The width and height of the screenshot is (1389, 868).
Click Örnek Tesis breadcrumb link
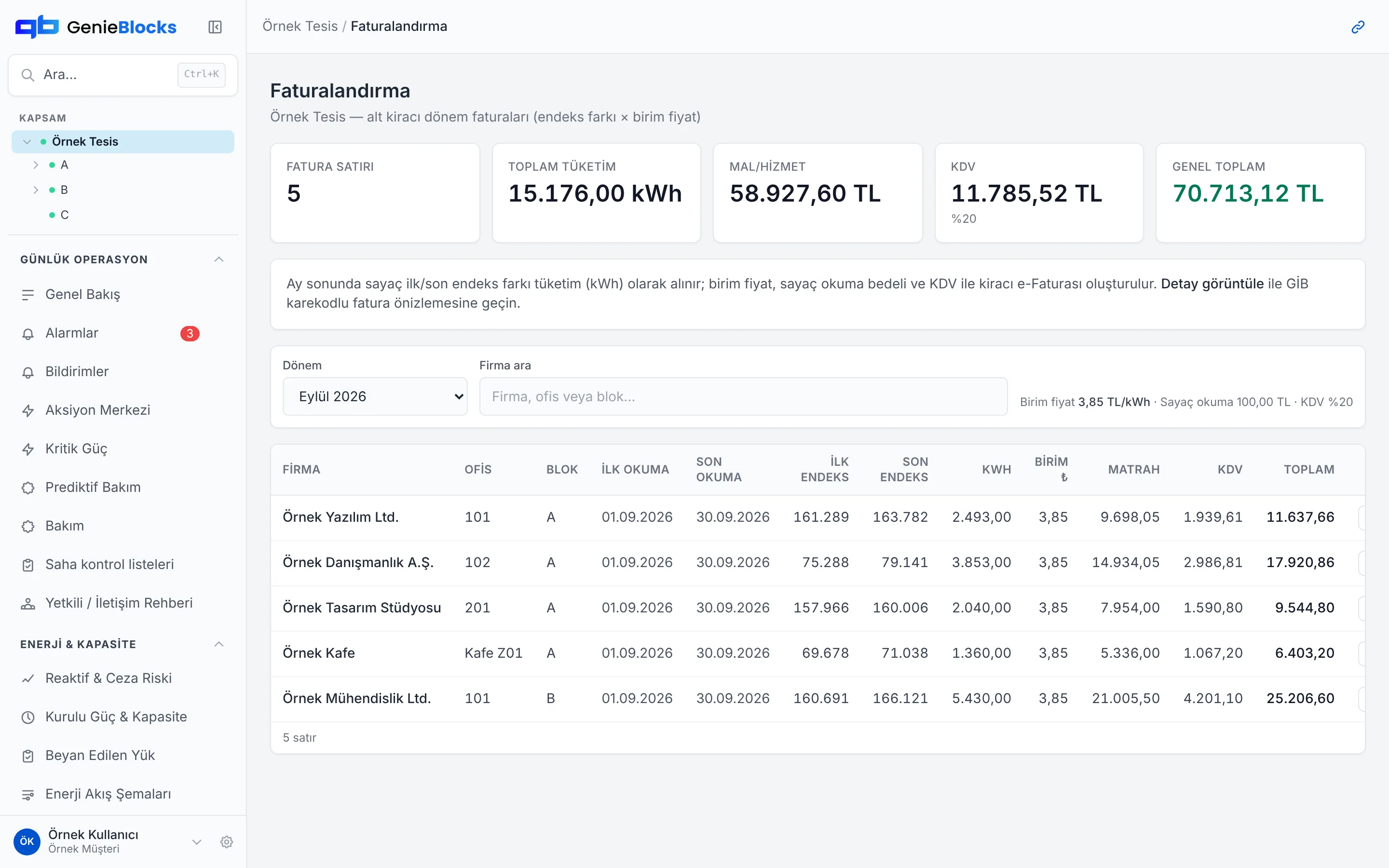coord(300,27)
